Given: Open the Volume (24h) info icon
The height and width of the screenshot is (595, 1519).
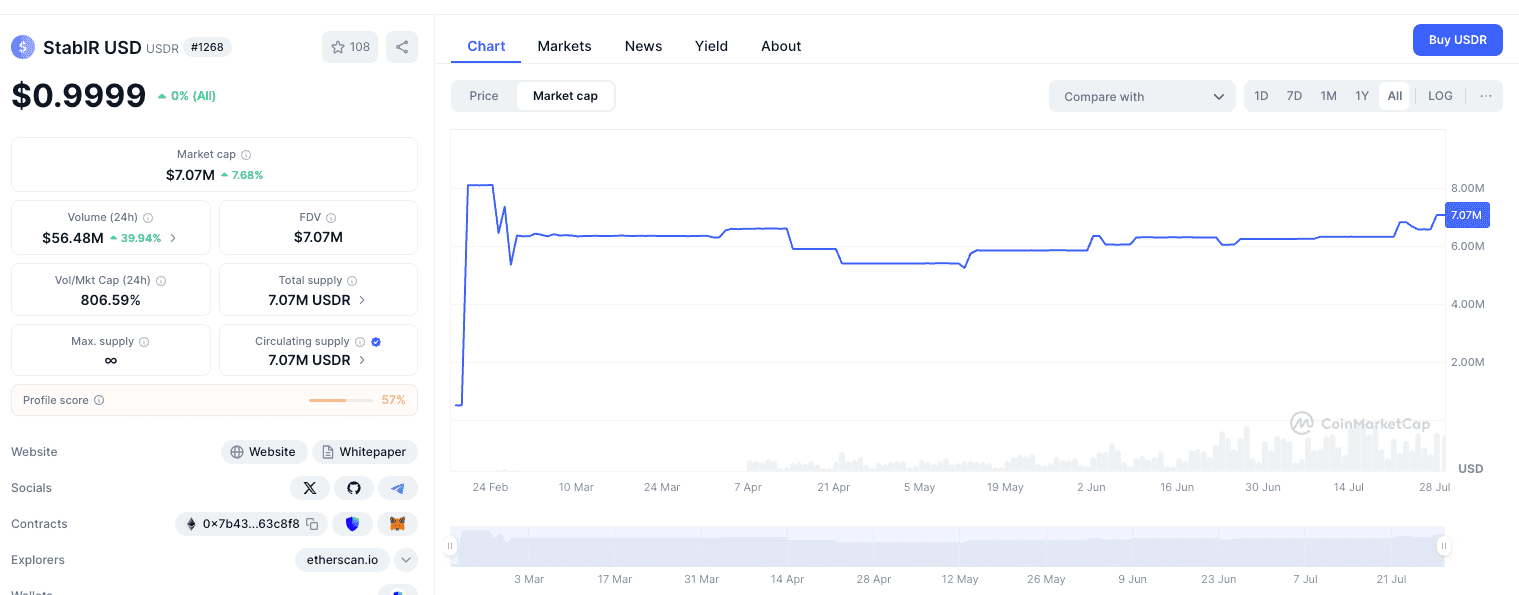Looking at the screenshot, I should coord(148,218).
